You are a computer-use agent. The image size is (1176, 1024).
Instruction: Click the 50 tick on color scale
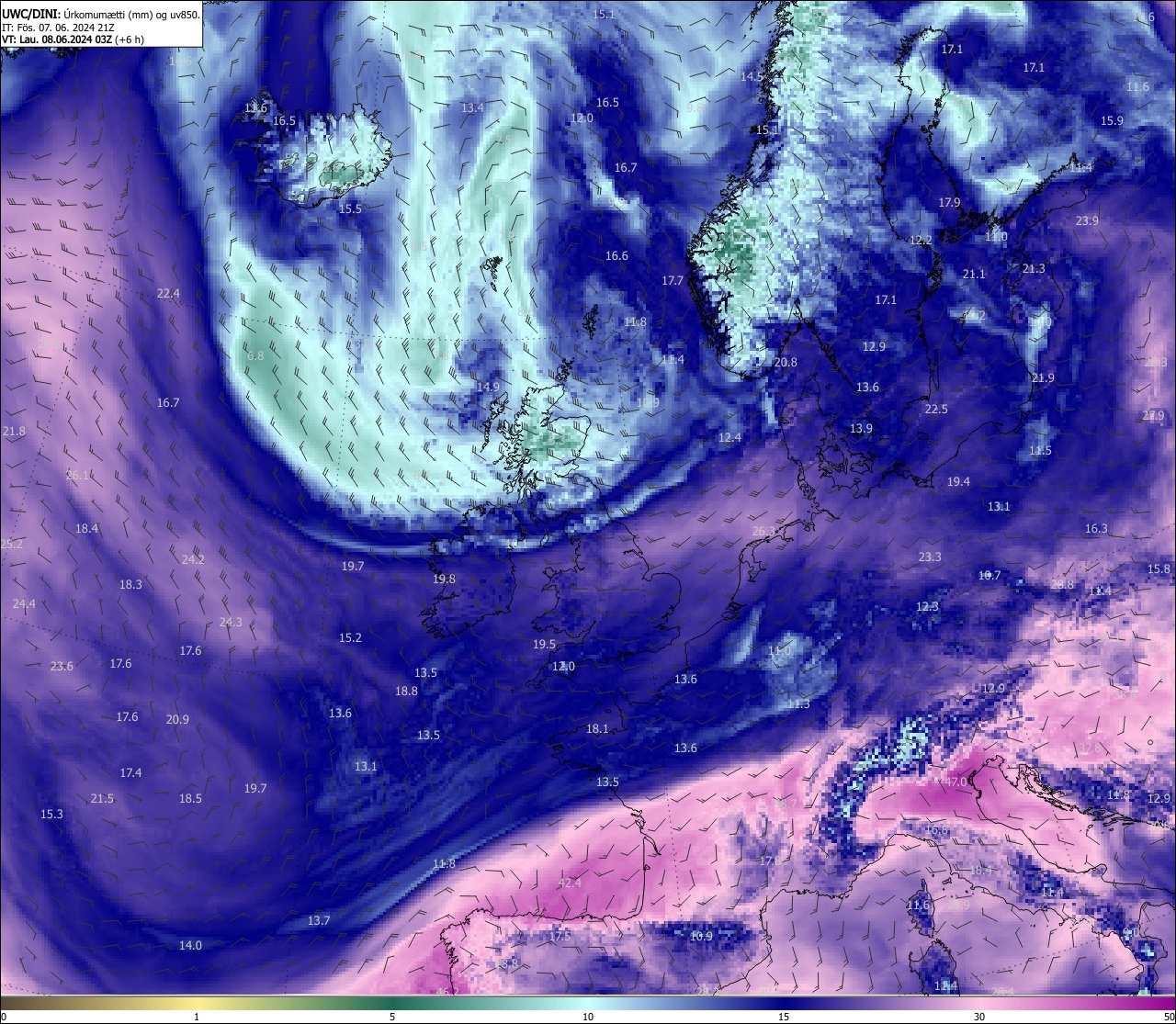[1169, 1017]
